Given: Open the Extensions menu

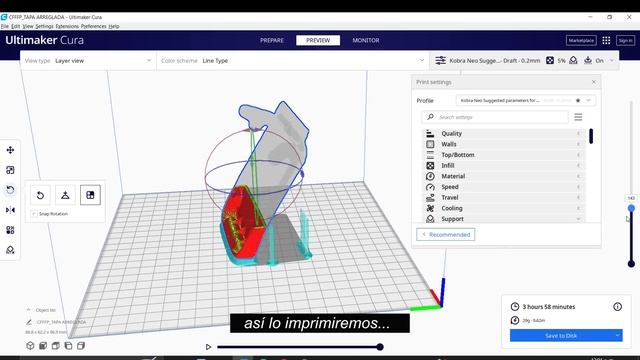Looking at the screenshot, I should click(x=67, y=26).
